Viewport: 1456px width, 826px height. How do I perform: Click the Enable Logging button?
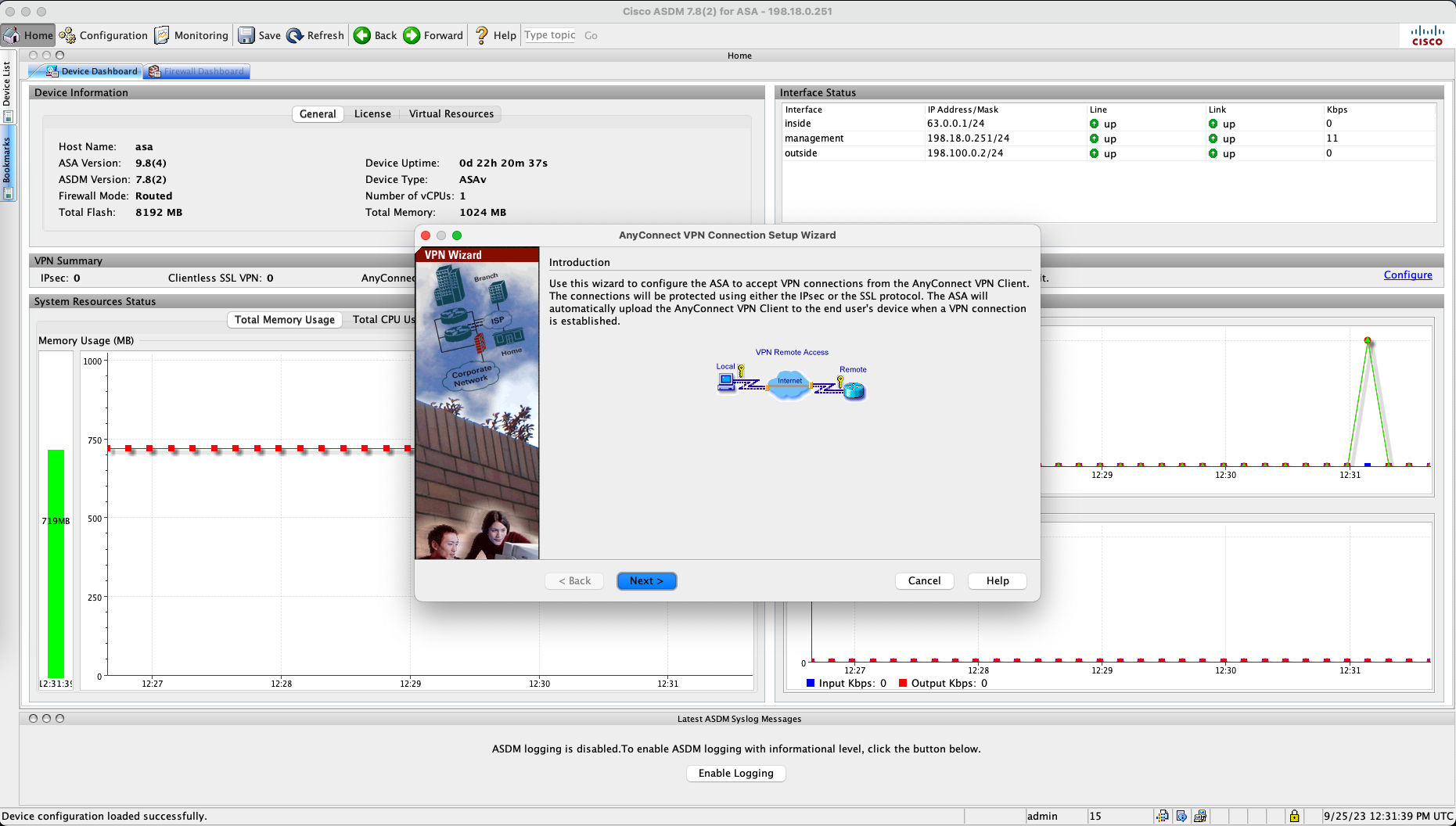735,774
